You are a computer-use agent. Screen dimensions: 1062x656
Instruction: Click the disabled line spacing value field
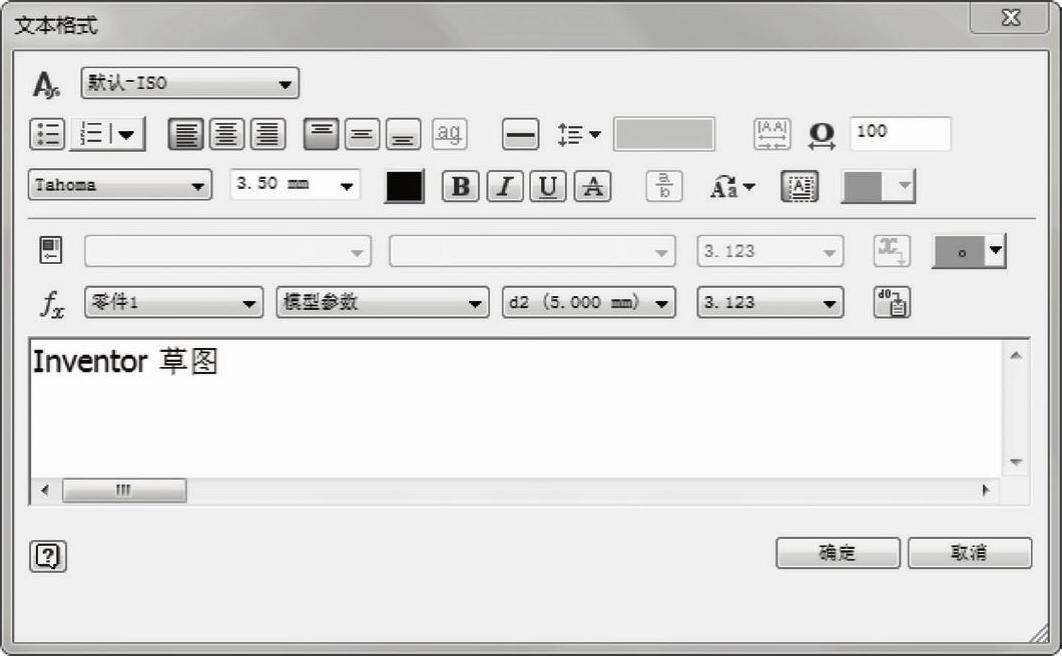click(x=664, y=134)
